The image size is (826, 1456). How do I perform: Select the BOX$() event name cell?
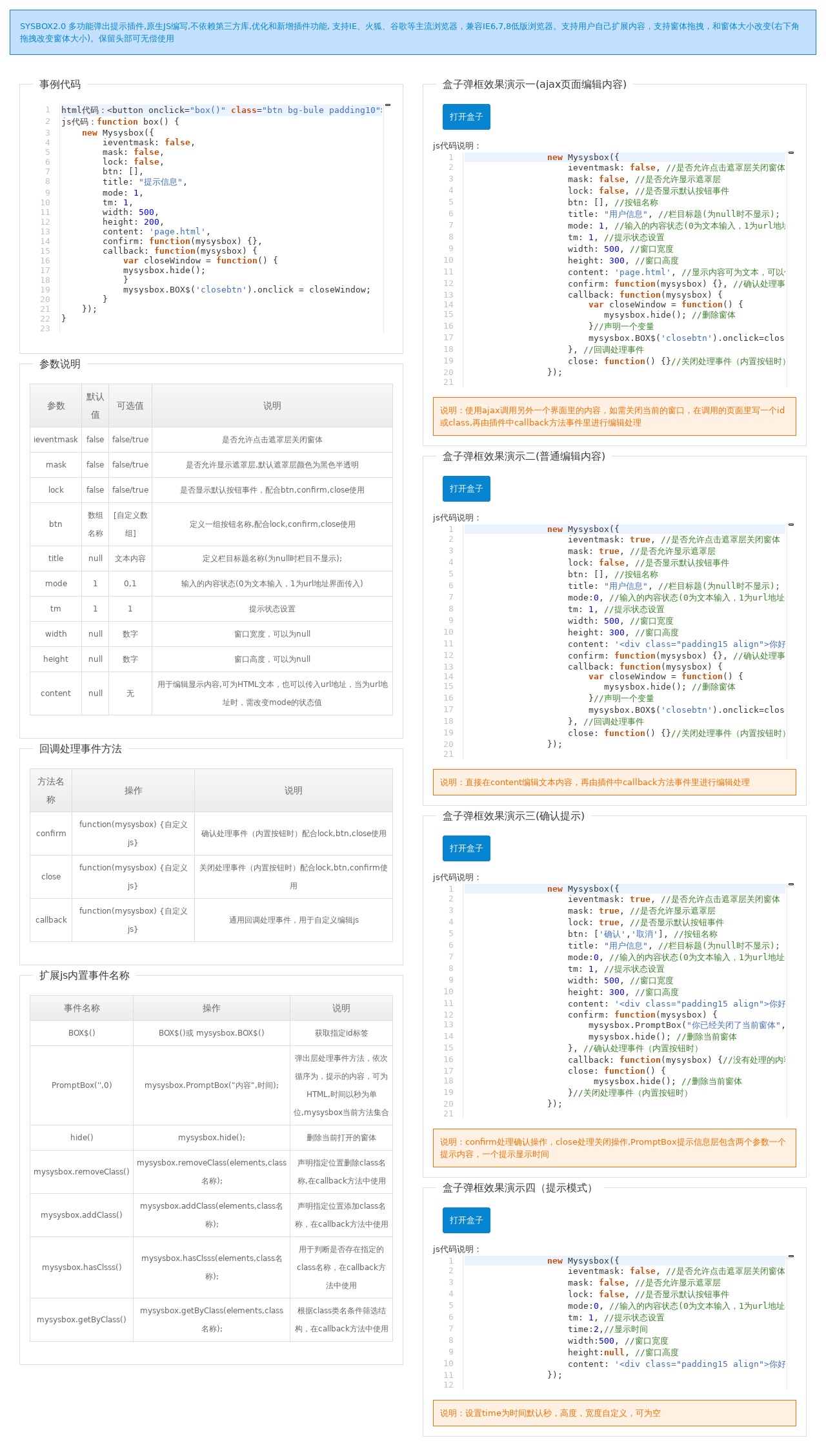point(82,1033)
